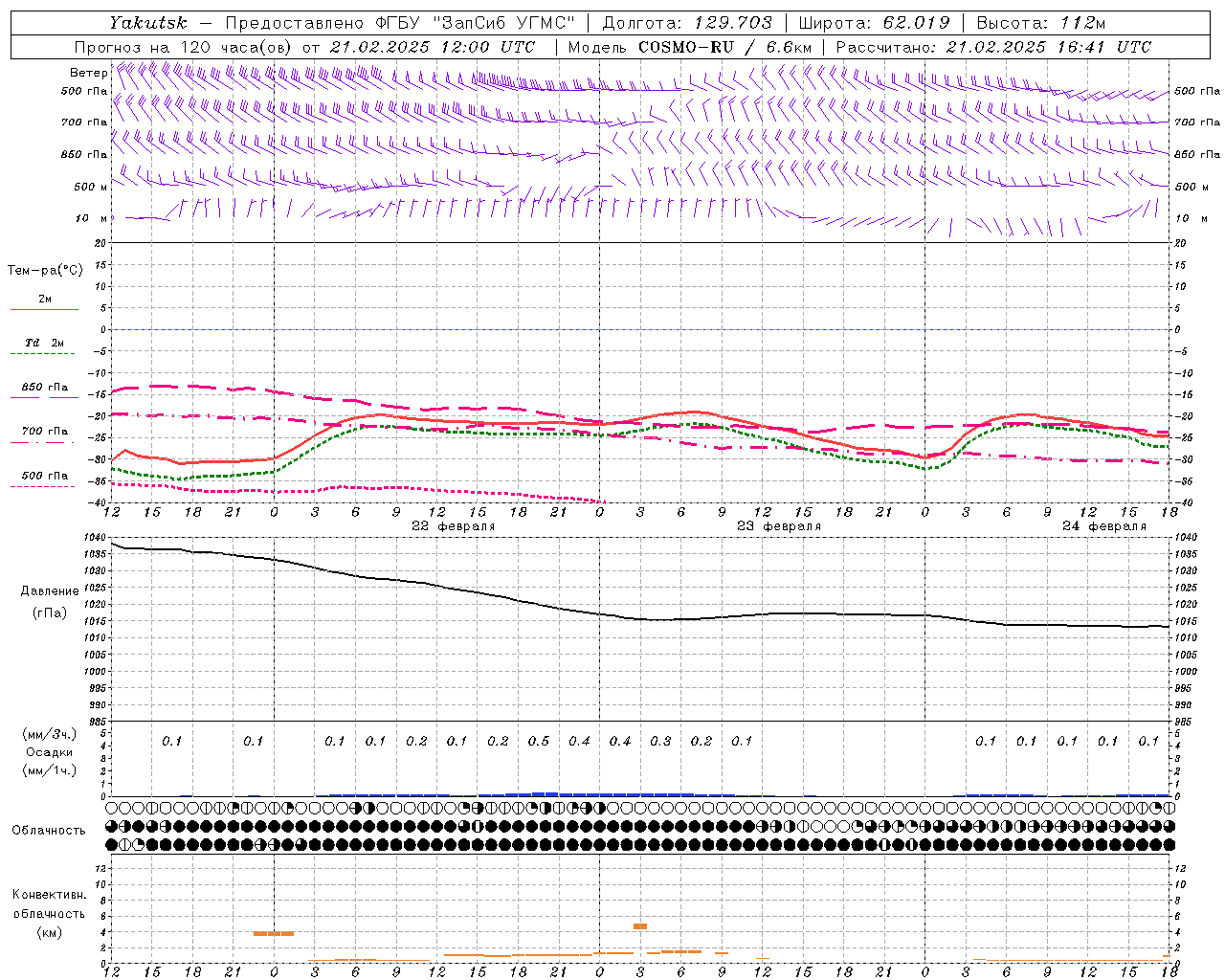Click the 'Рассчитано: 21.02.2025 16:41 UTC' timestamp
The width and height of the screenshot is (1225, 980).
(x=993, y=47)
